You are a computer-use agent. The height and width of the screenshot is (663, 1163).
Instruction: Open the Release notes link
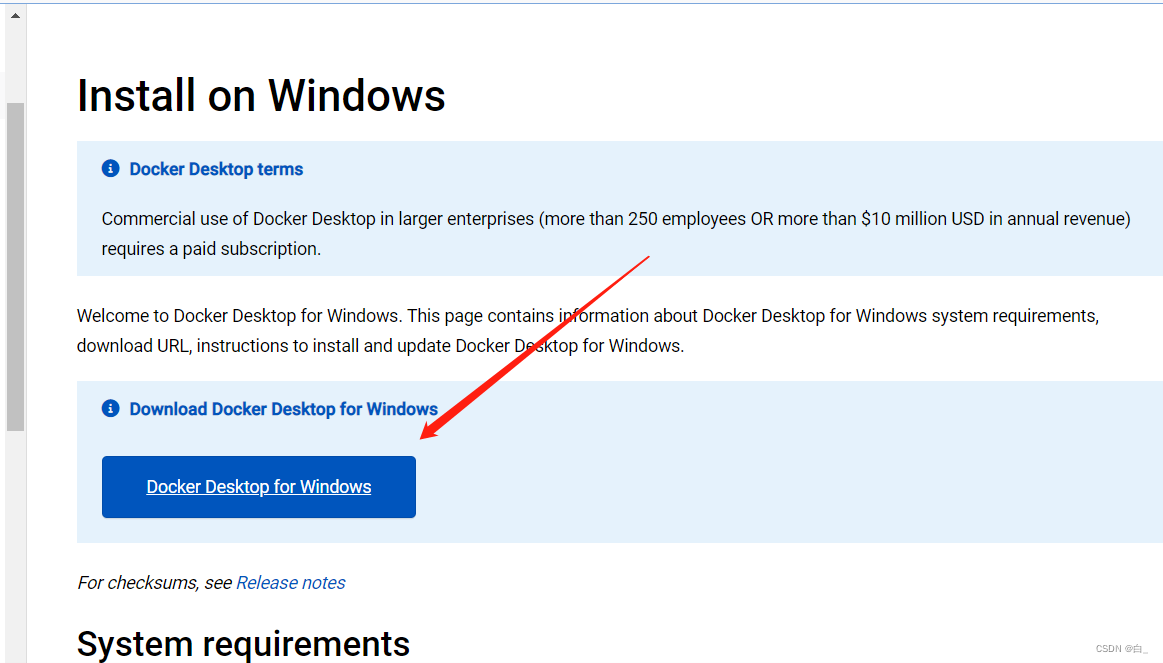click(291, 583)
